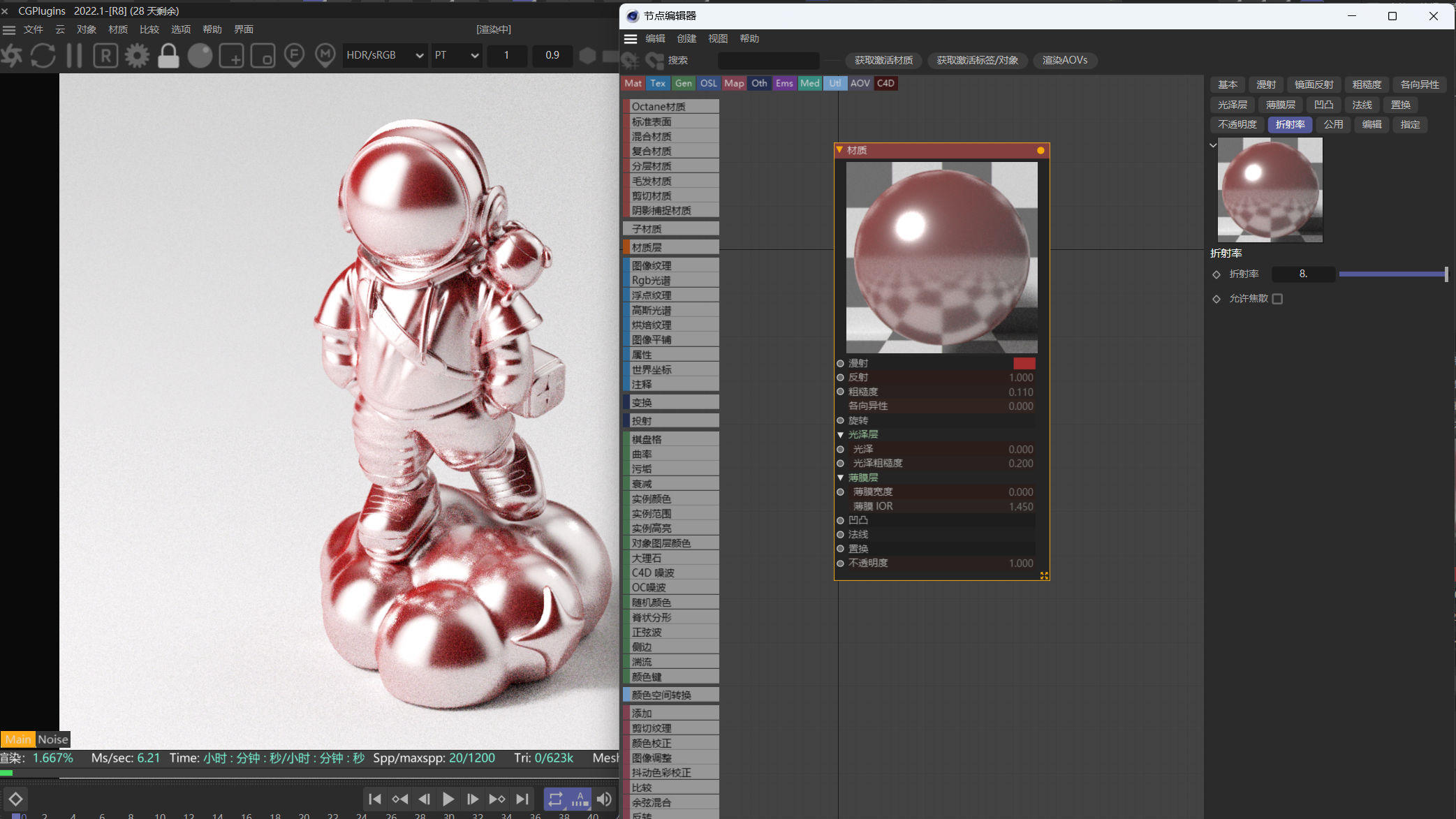Click the add render region icon

[231, 55]
